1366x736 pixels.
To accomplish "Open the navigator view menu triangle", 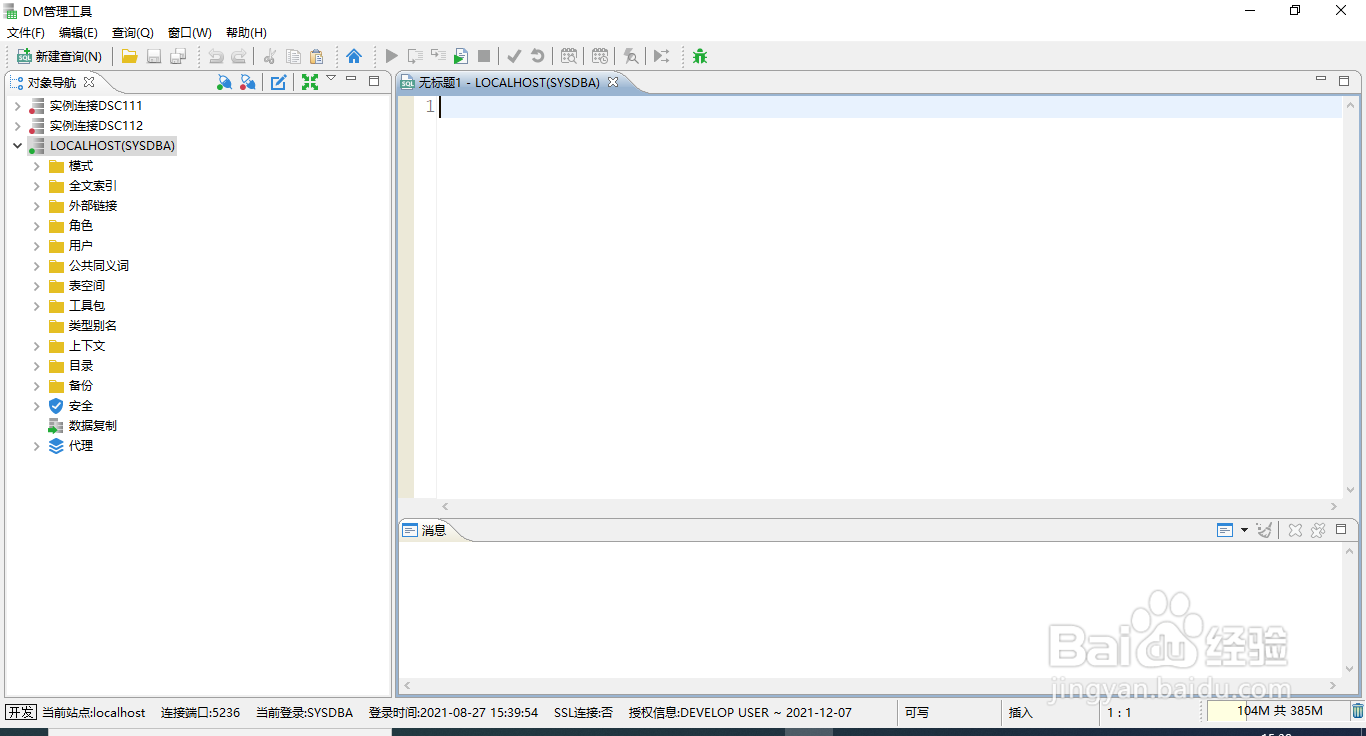I will 331,79.
